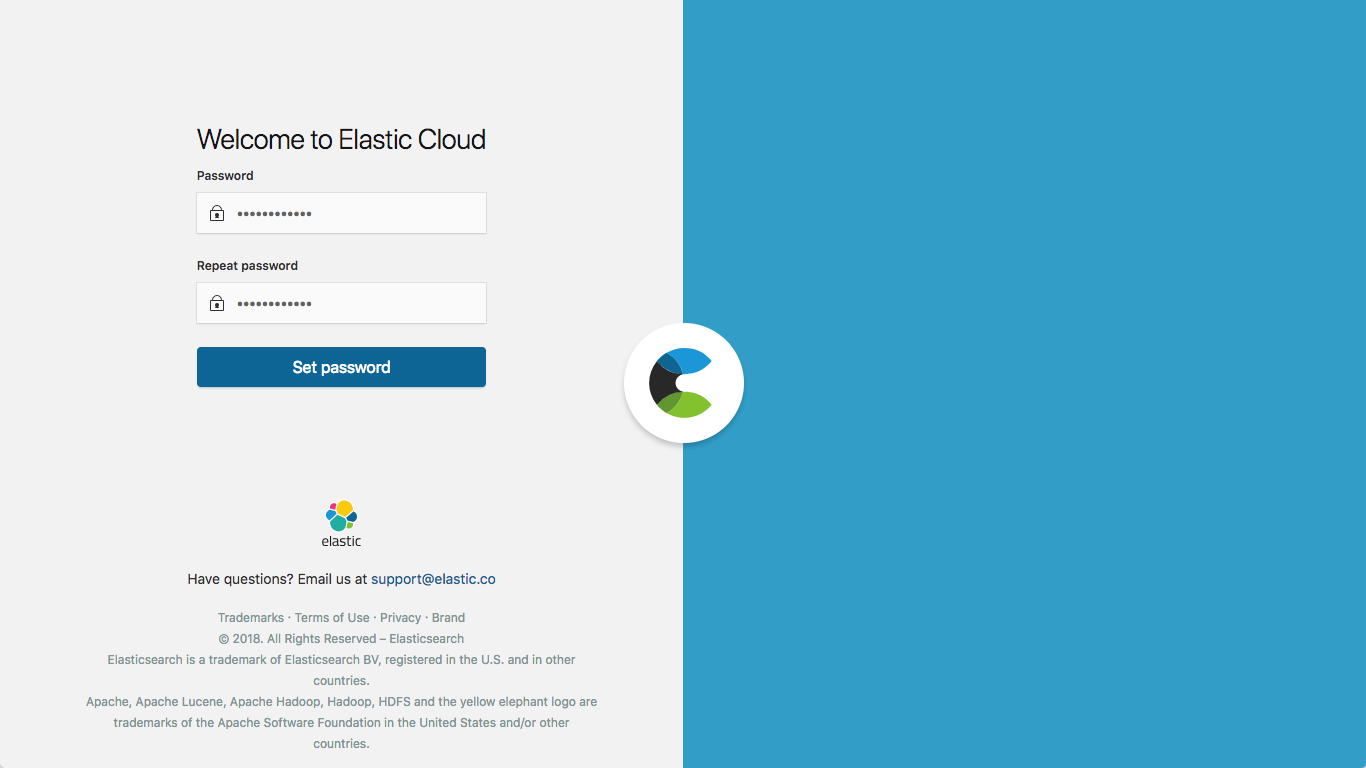Open the support@elastic.co email link

point(433,579)
